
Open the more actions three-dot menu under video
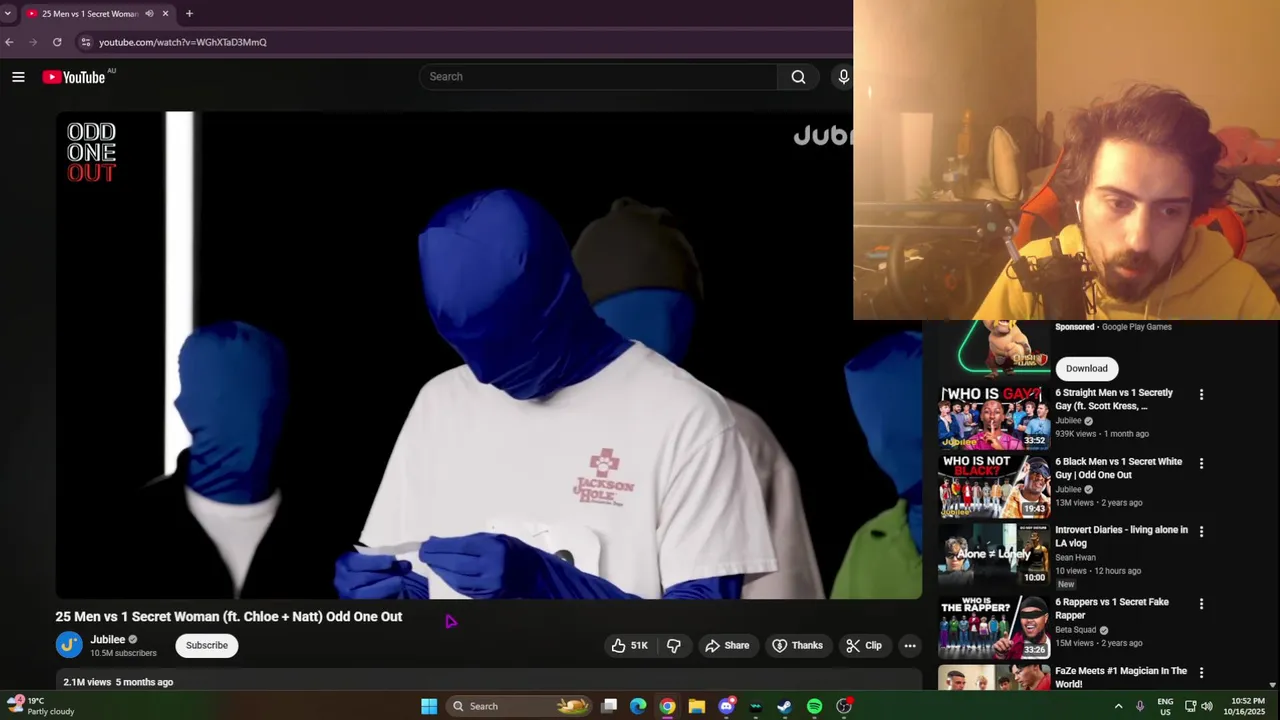pyautogui.click(x=910, y=646)
